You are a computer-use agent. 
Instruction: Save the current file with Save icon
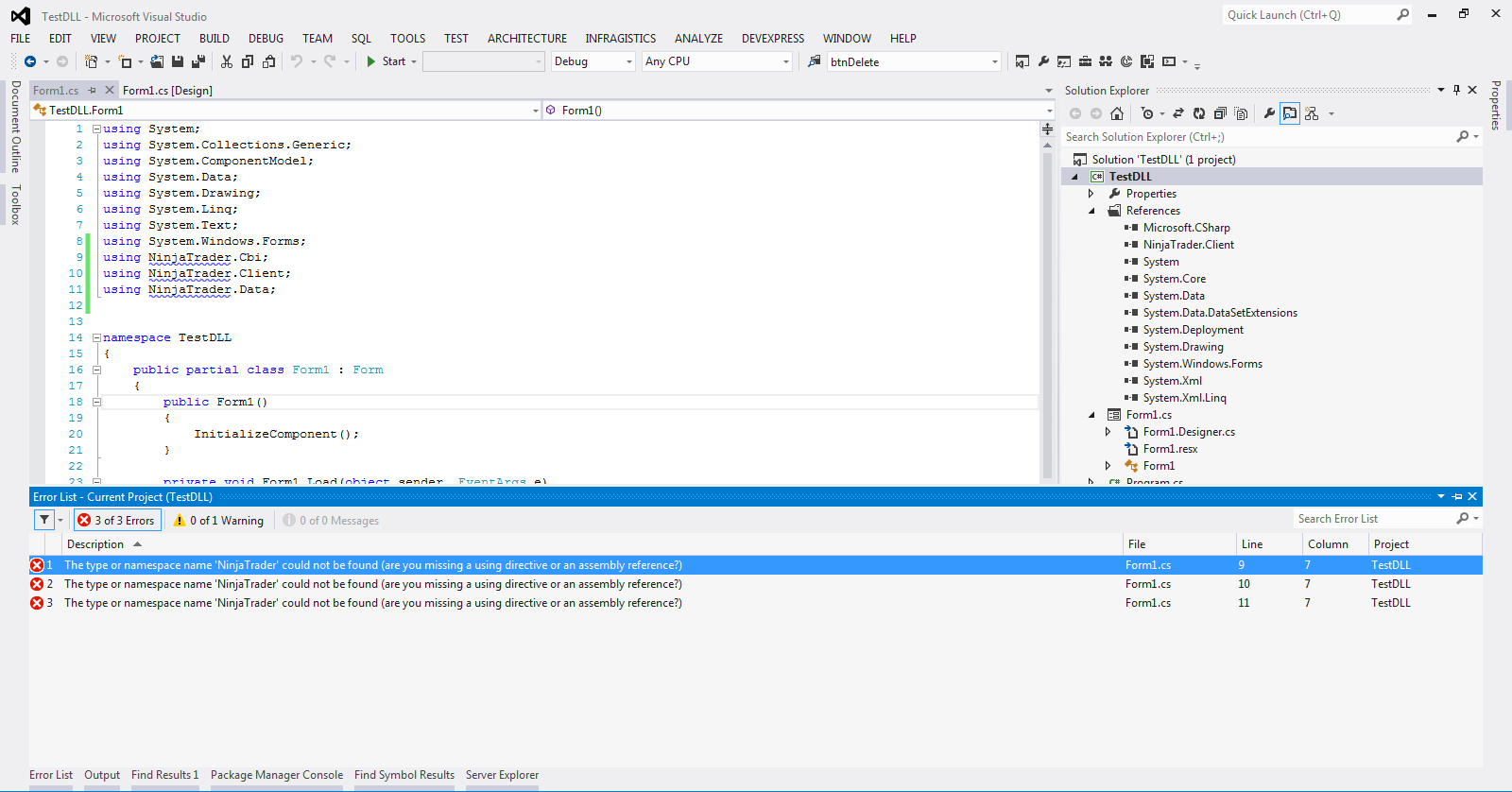tap(178, 61)
